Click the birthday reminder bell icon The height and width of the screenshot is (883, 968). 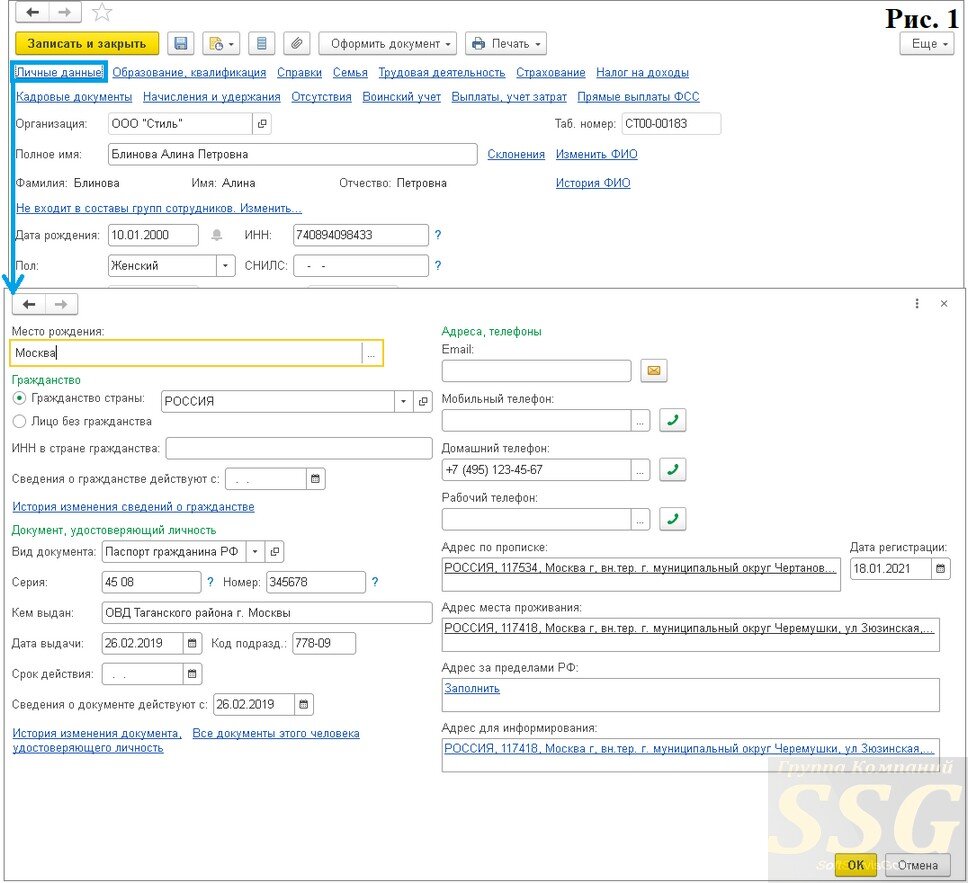pyautogui.click(x=217, y=235)
